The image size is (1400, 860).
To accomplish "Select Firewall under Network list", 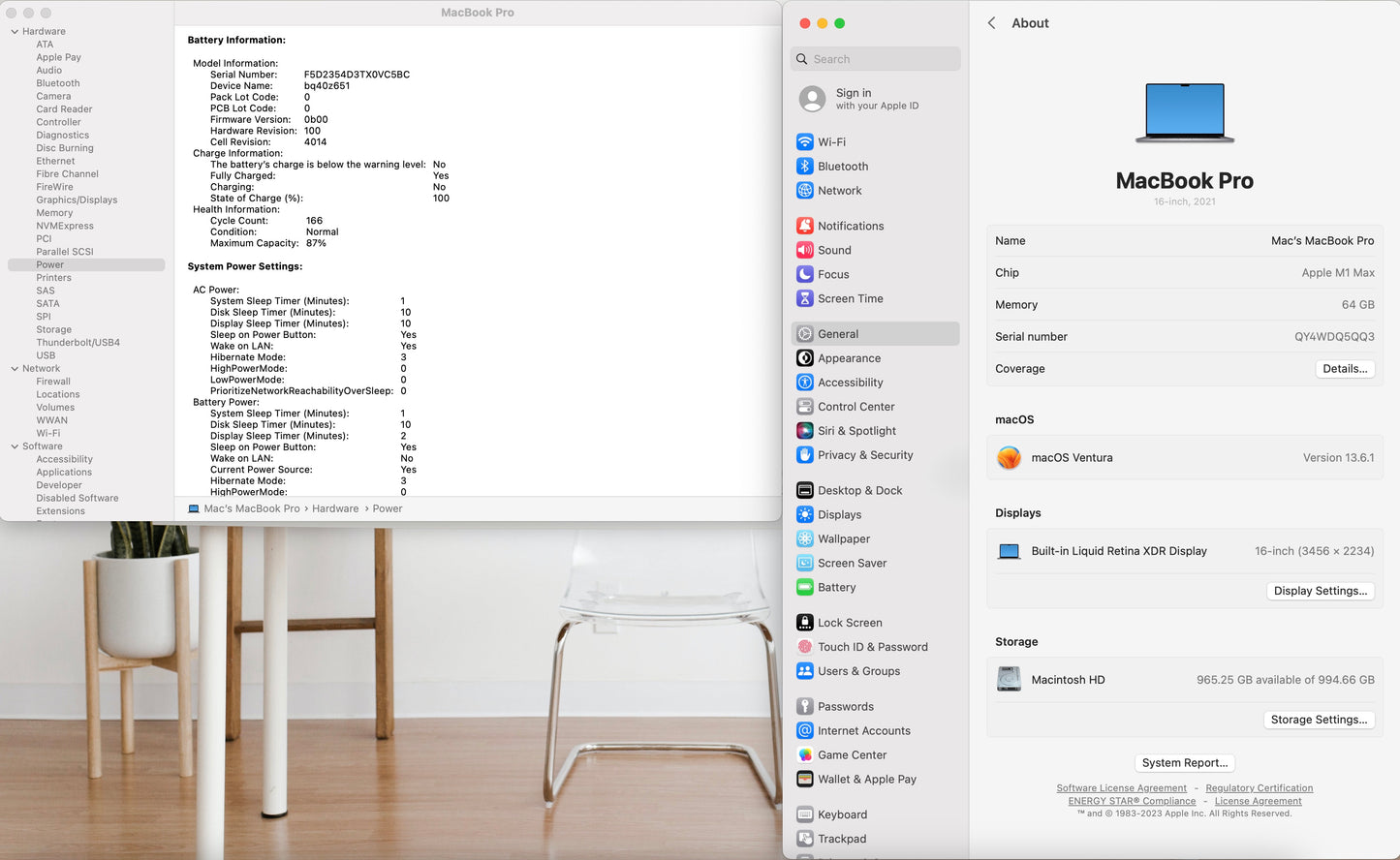I will (53, 382).
